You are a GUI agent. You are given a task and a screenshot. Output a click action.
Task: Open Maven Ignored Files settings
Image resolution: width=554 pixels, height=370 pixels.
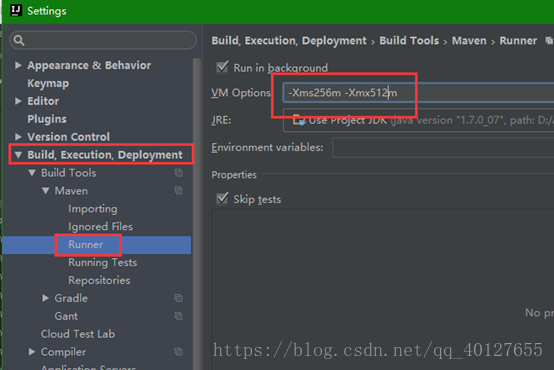[100, 227]
